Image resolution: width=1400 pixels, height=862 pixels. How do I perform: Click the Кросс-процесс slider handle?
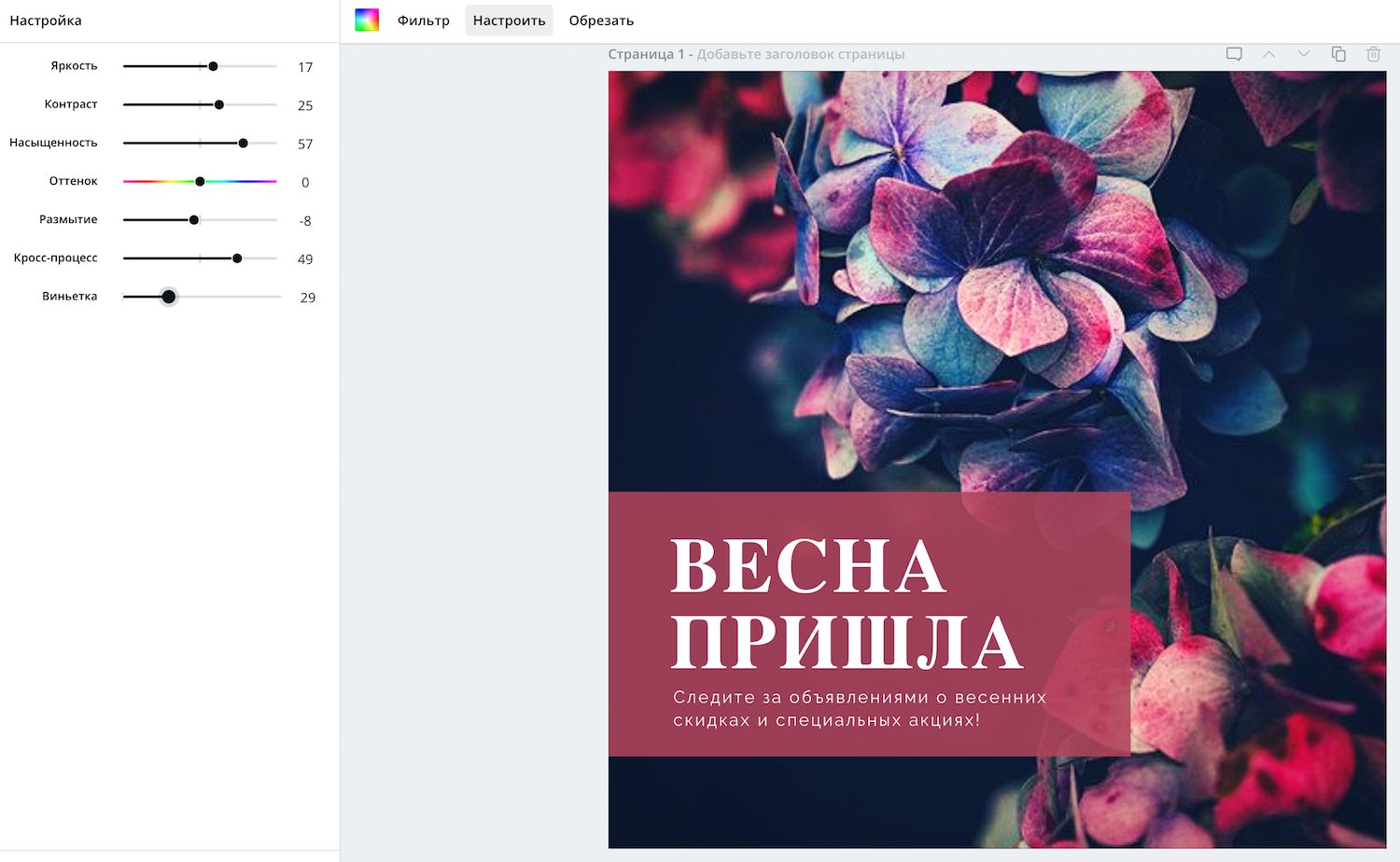pyautogui.click(x=237, y=258)
